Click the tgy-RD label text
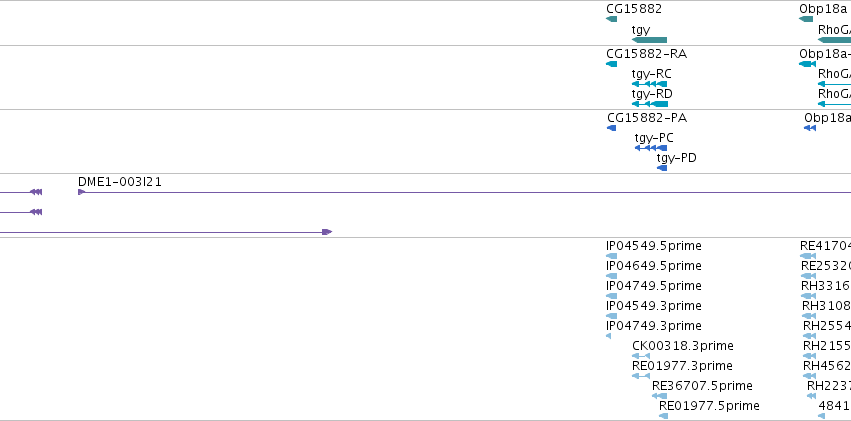The width and height of the screenshot is (851, 421). [652, 94]
